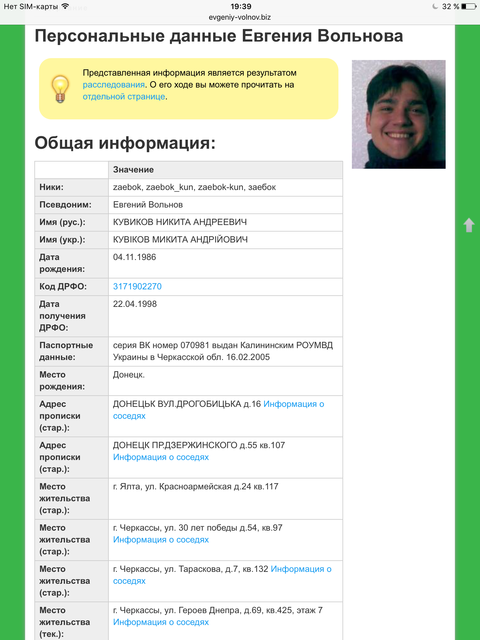Tap the 19:39 clock in the status bar
Viewport: 480px width, 640px height.
point(240,7)
